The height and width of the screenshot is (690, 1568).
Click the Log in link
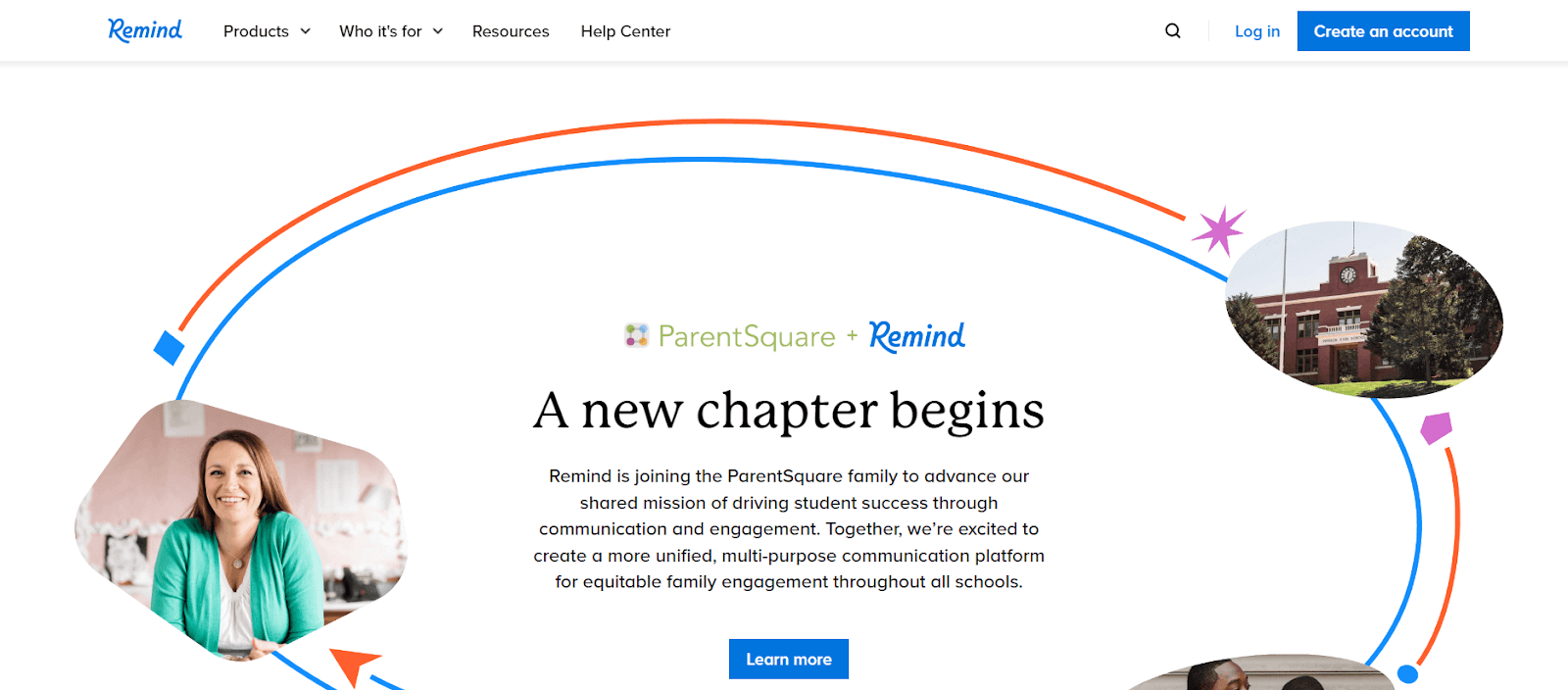point(1257,31)
